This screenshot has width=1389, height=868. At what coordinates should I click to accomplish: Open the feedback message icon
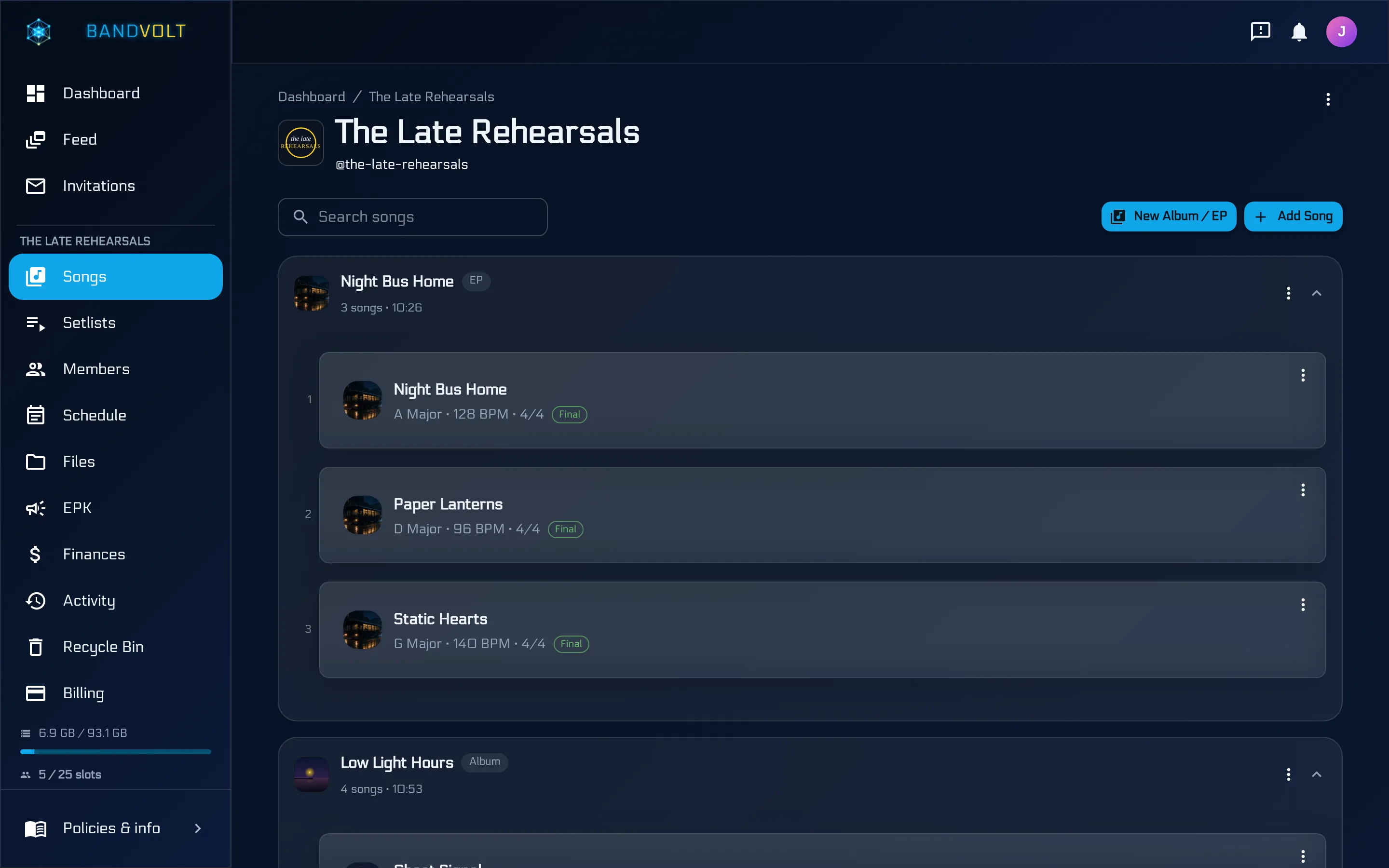click(1260, 31)
